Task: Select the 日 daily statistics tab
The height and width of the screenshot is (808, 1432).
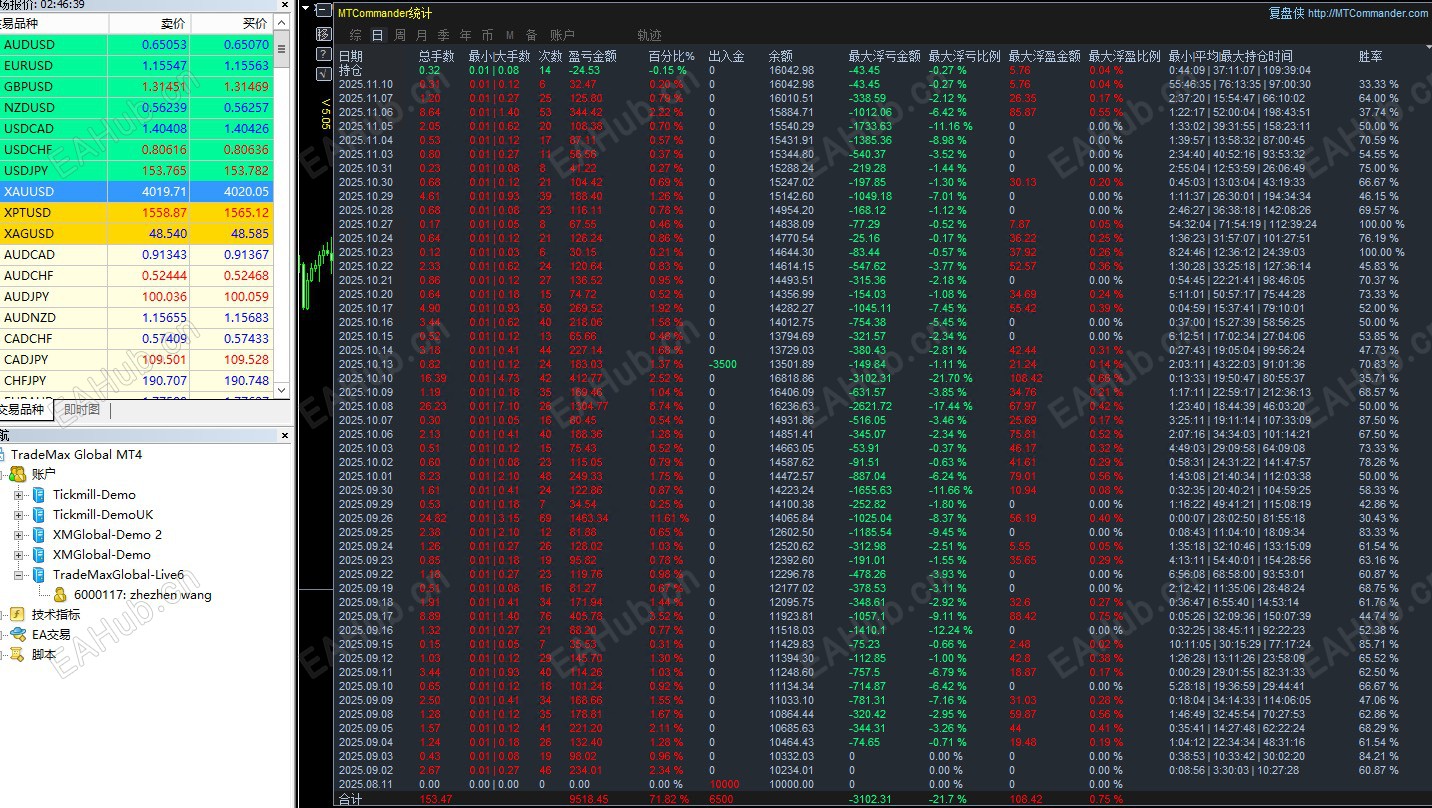Action: pyautogui.click(x=377, y=35)
